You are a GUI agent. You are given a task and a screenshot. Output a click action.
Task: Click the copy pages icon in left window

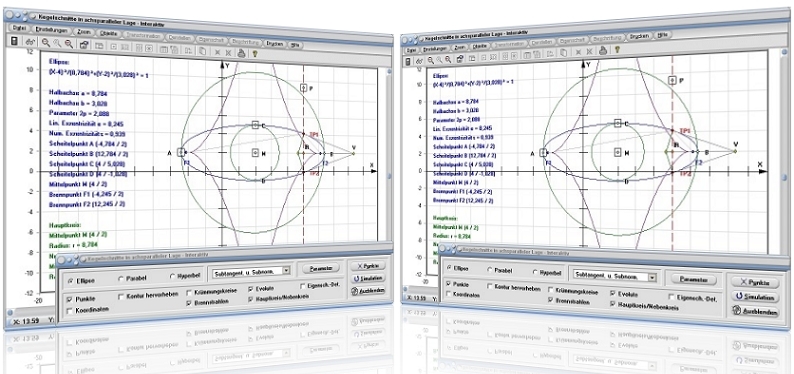[x=202, y=51]
